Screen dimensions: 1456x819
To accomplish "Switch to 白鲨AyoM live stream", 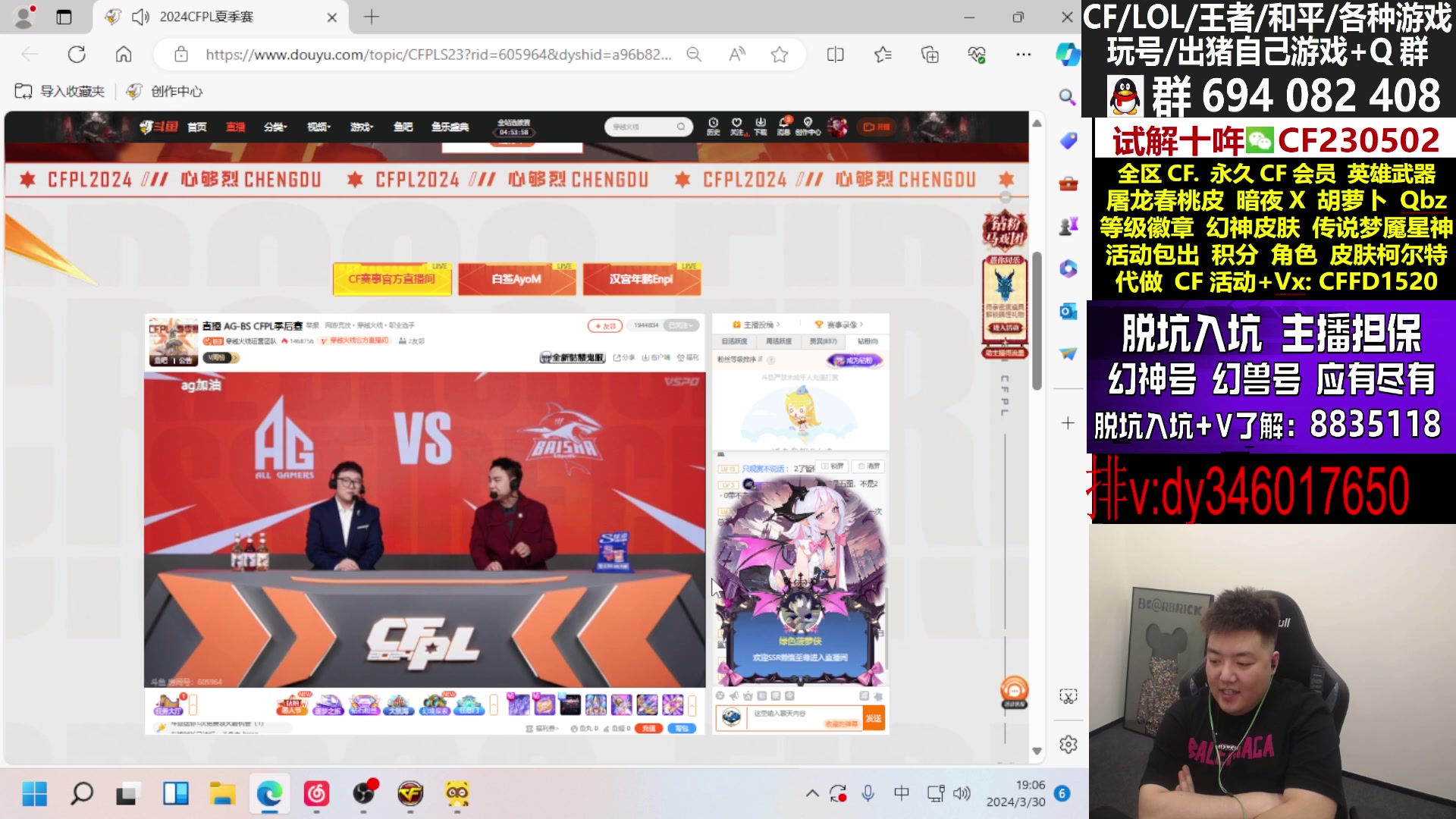I will point(517,279).
